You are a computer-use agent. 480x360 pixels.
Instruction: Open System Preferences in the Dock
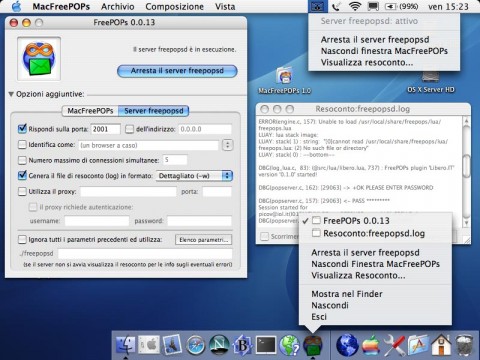149,345
